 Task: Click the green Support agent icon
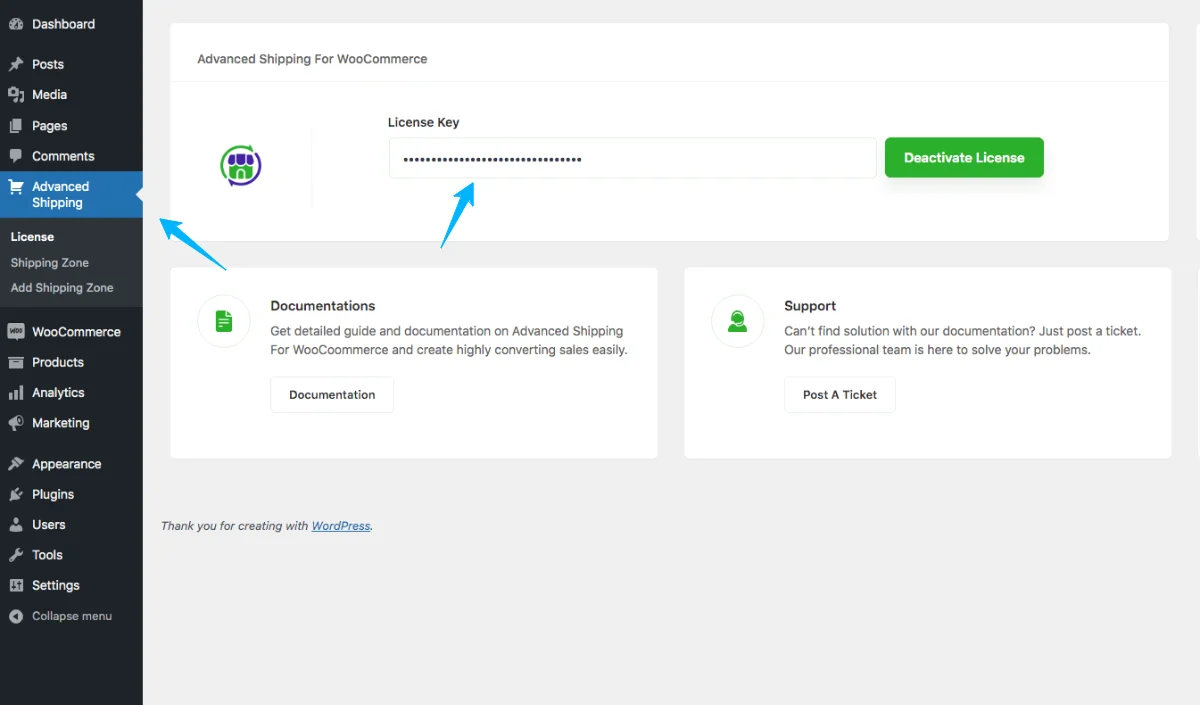click(738, 321)
